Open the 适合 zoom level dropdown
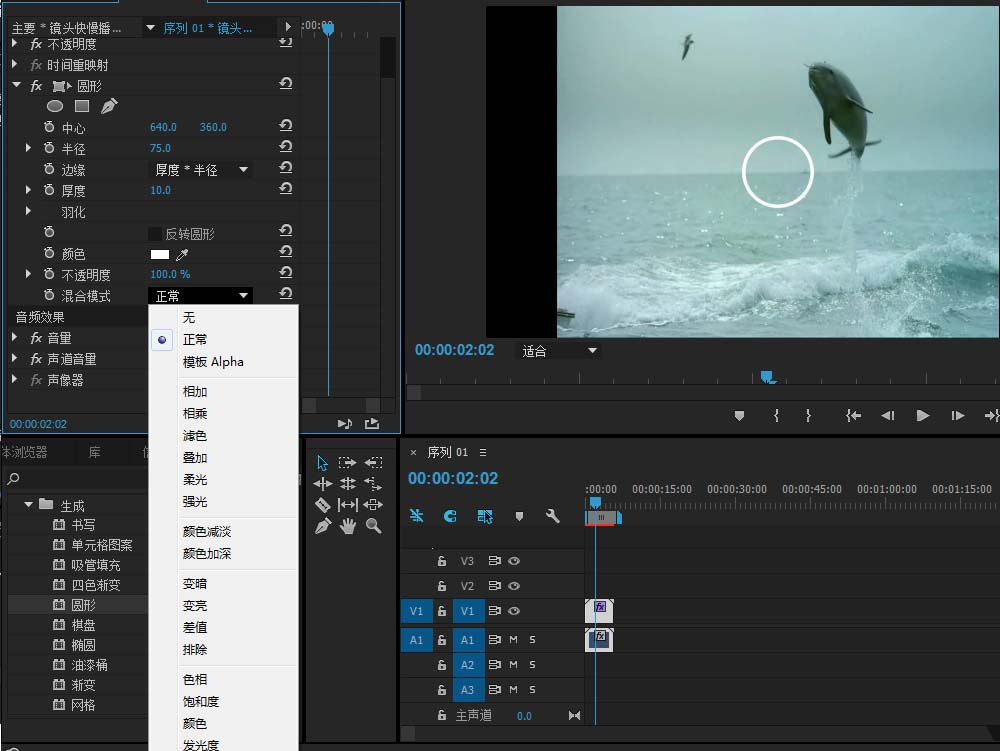 (557, 351)
